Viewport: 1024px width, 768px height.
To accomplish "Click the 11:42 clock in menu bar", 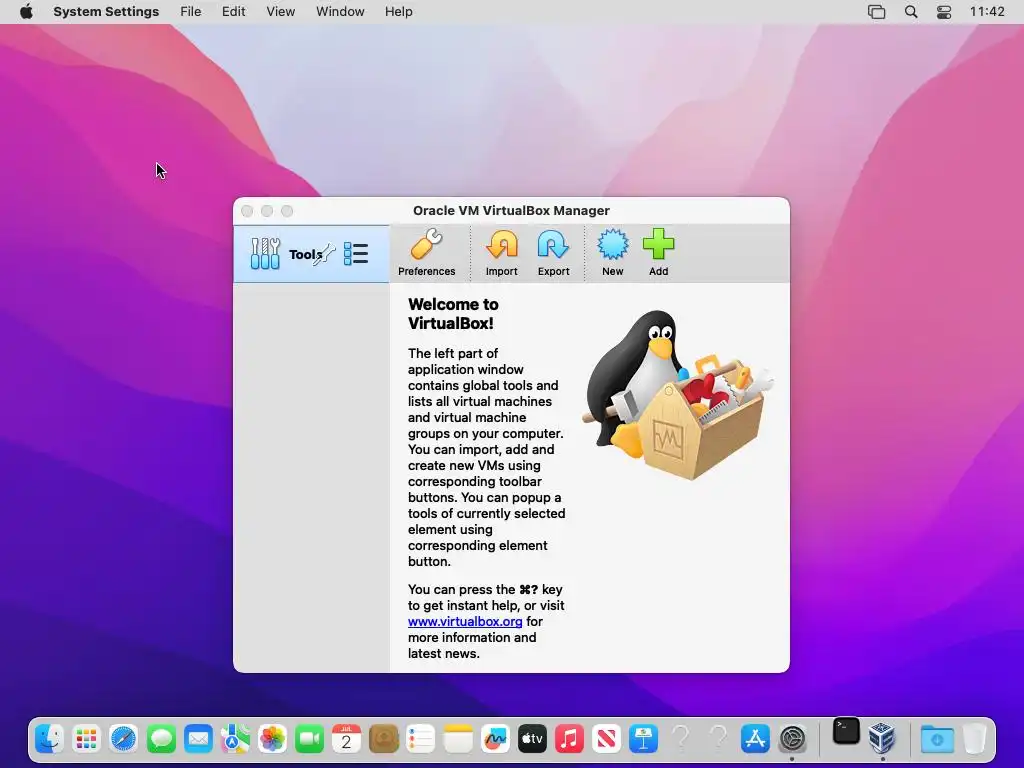I will [x=987, y=12].
